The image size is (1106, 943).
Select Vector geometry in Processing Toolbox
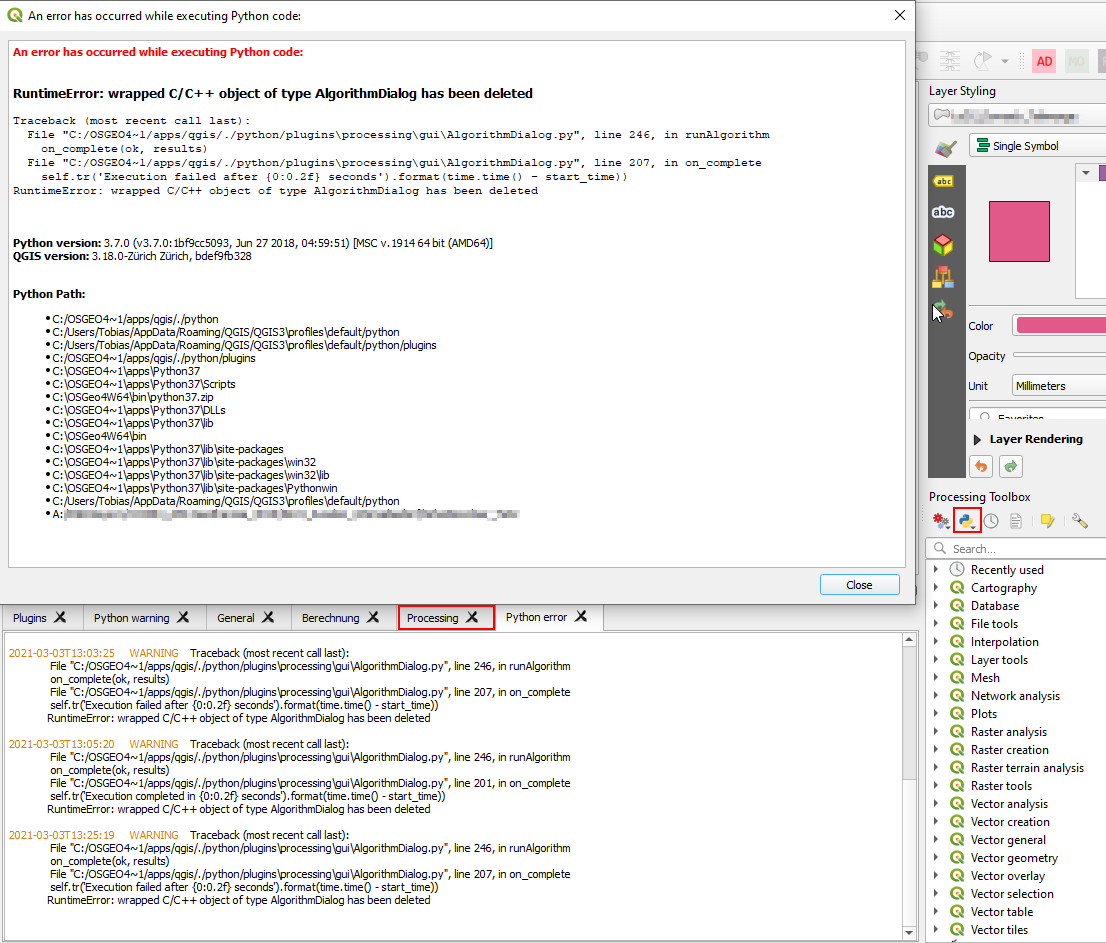coord(1014,858)
